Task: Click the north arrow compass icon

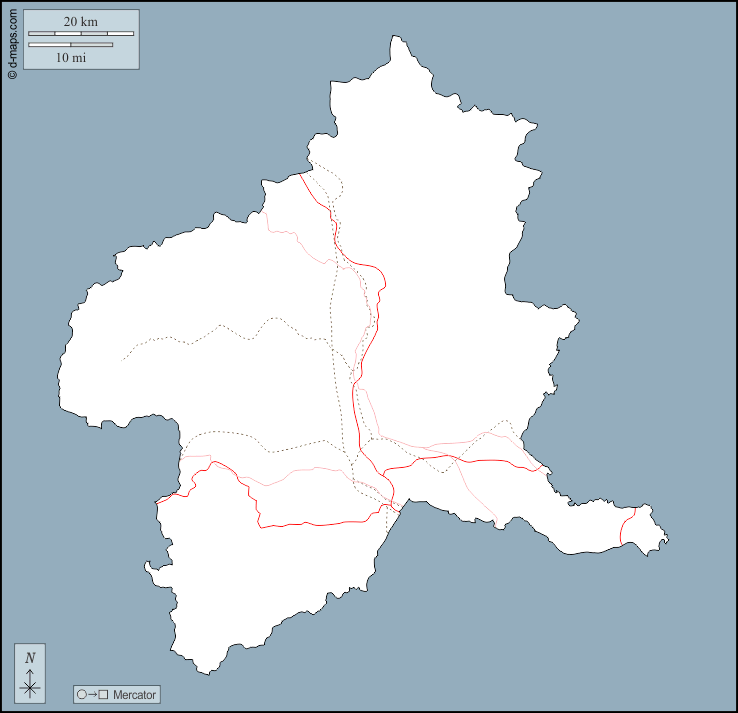Action: 30,685
